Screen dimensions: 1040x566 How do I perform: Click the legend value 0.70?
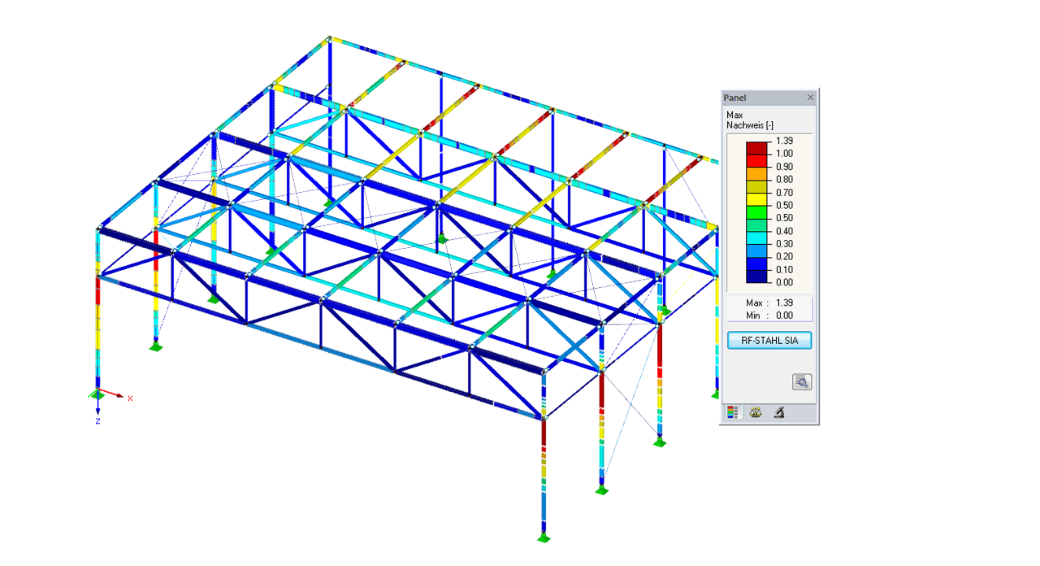pos(785,192)
